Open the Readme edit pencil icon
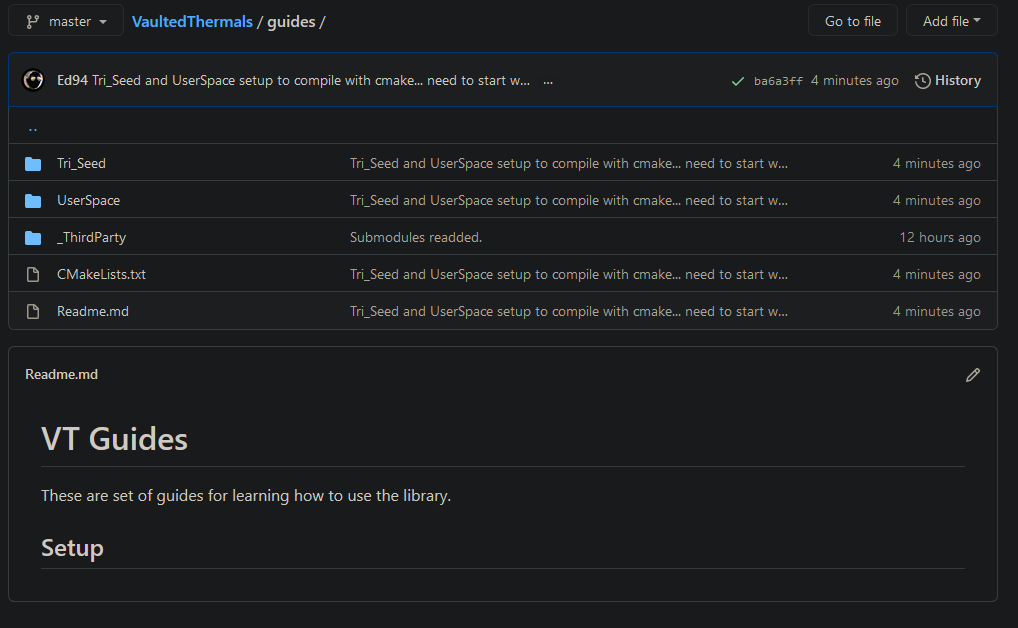1018x628 pixels. point(973,375)
